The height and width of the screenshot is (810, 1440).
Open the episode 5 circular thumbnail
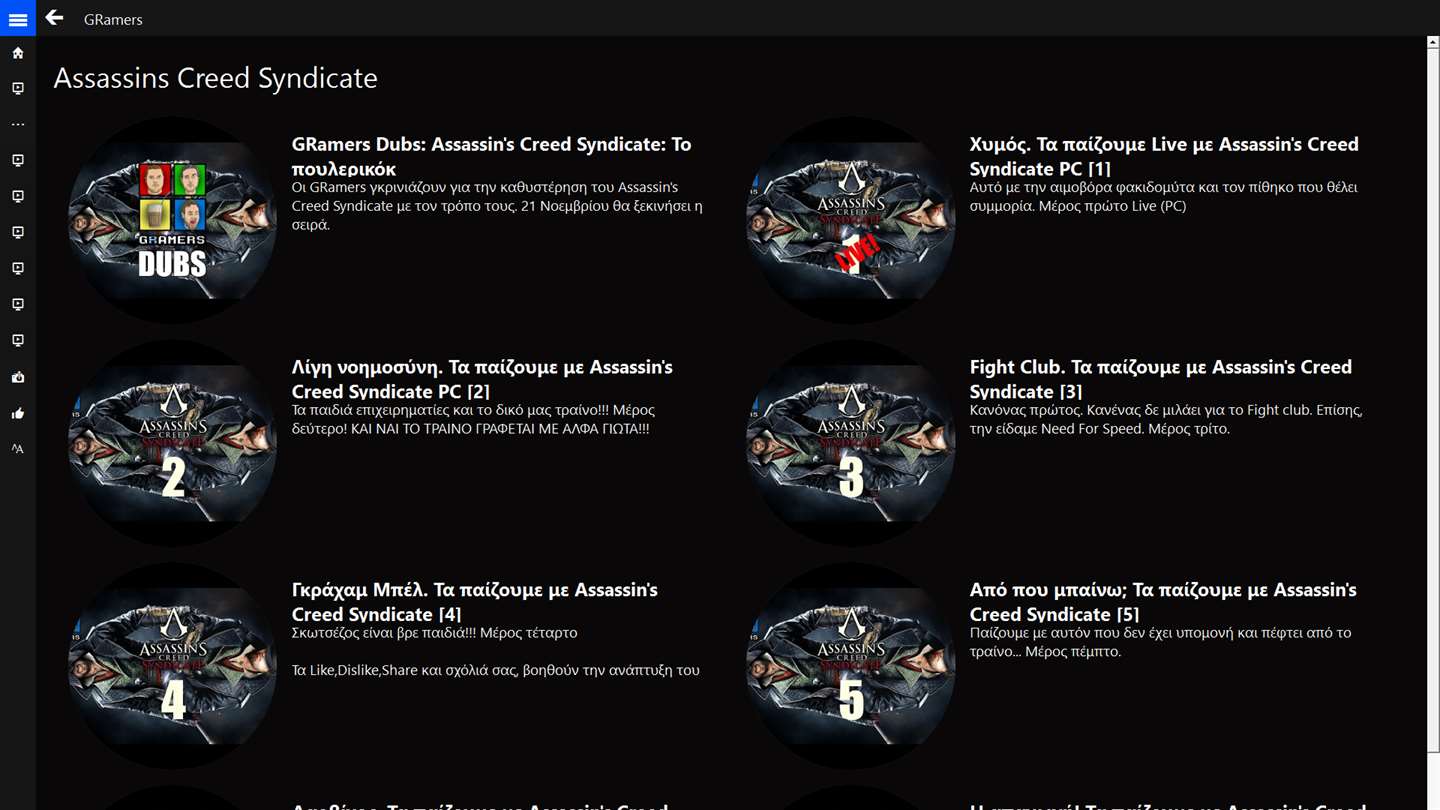coord(850,666)
